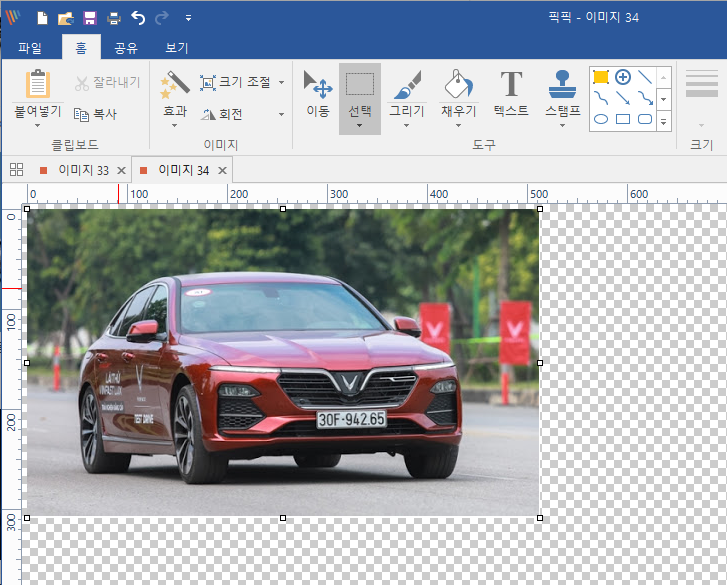This screenshot has height=585, width=727.
Task: Click the Print icon in the quick access bar
Action: [x=114, y=18]
